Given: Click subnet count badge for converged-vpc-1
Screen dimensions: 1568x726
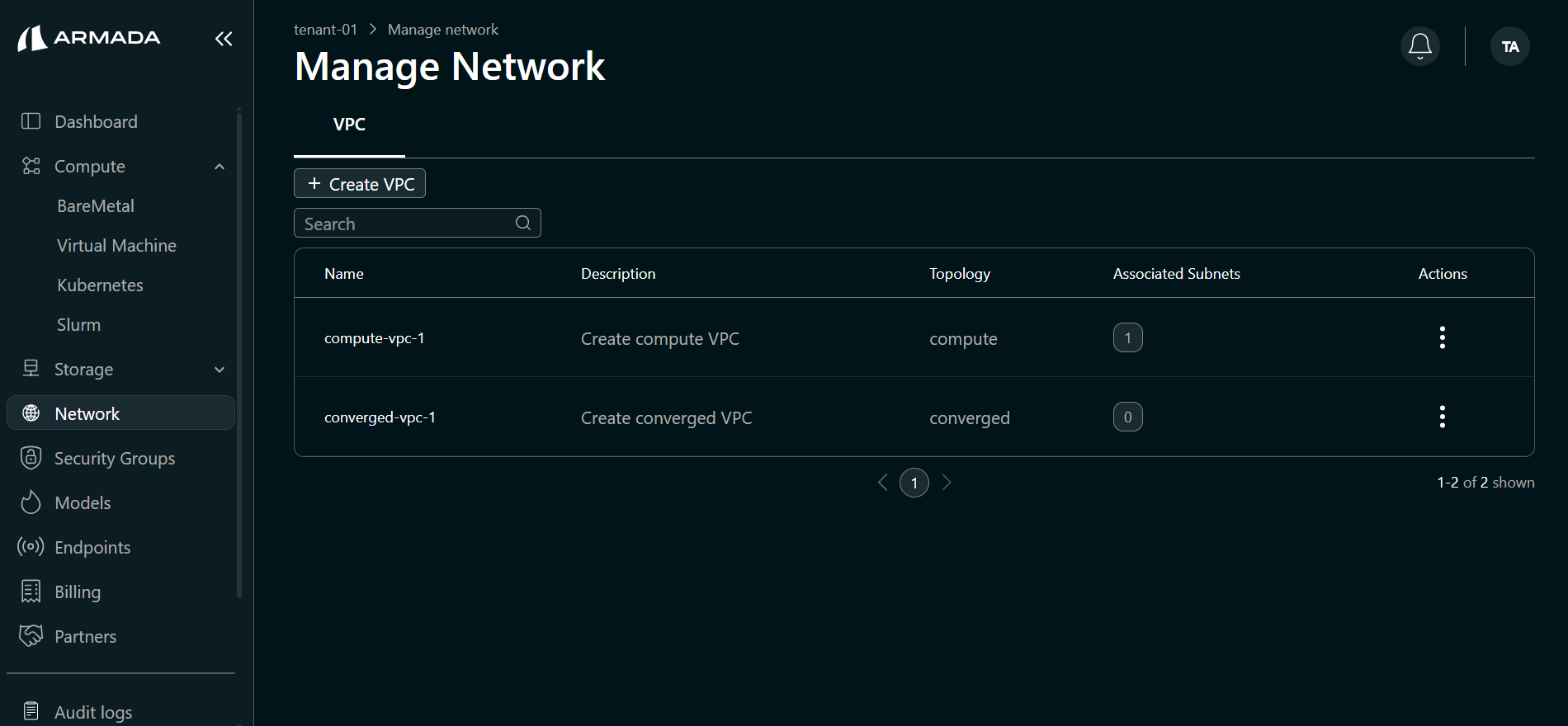Looking at the screenshot, I should [x=1128, y=417].
